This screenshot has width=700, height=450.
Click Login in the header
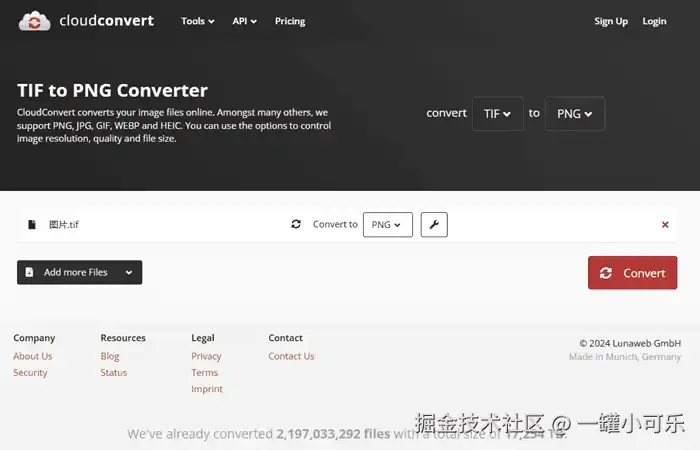[654, 21]
